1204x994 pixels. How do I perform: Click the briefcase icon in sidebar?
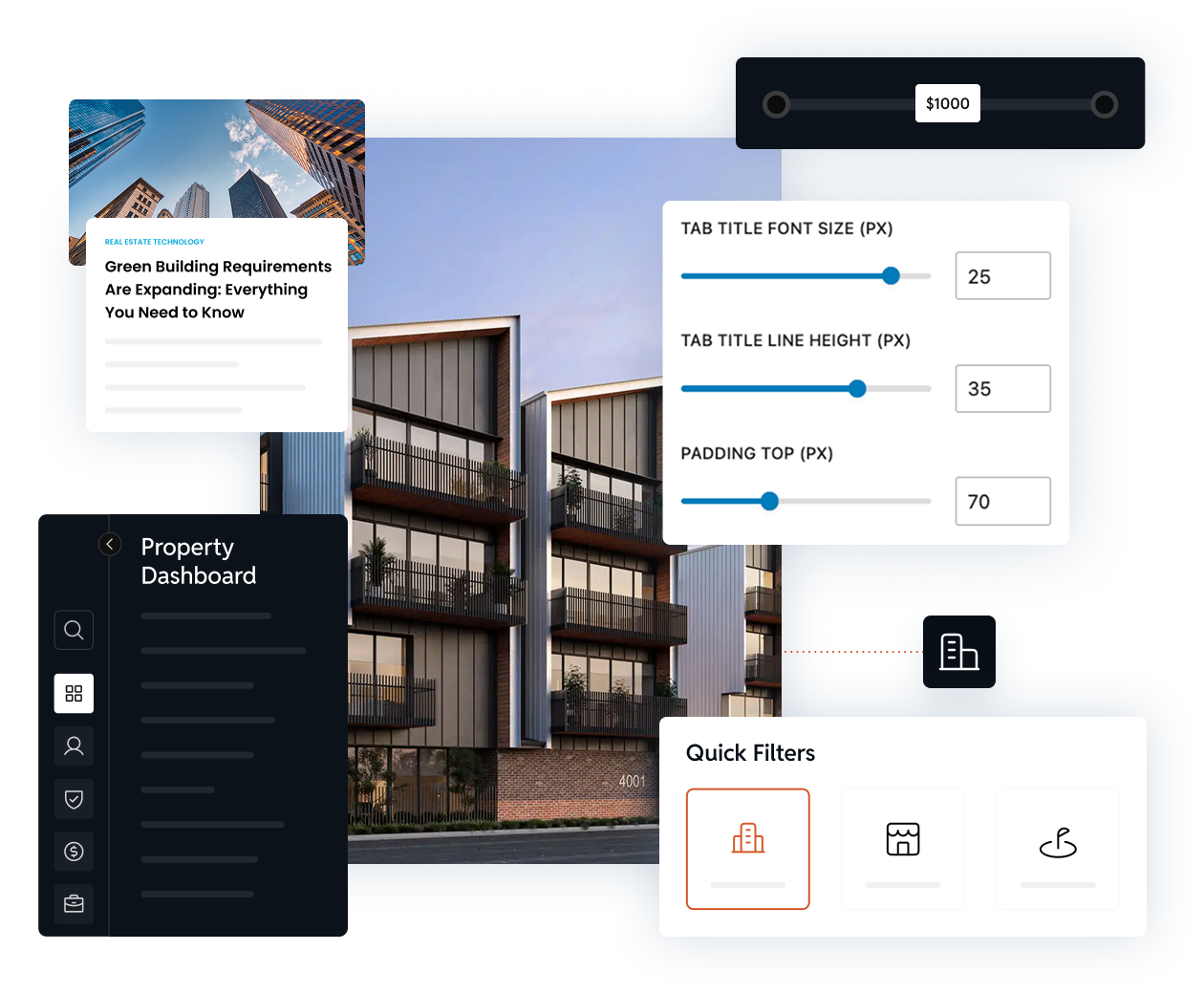point(74,904)
